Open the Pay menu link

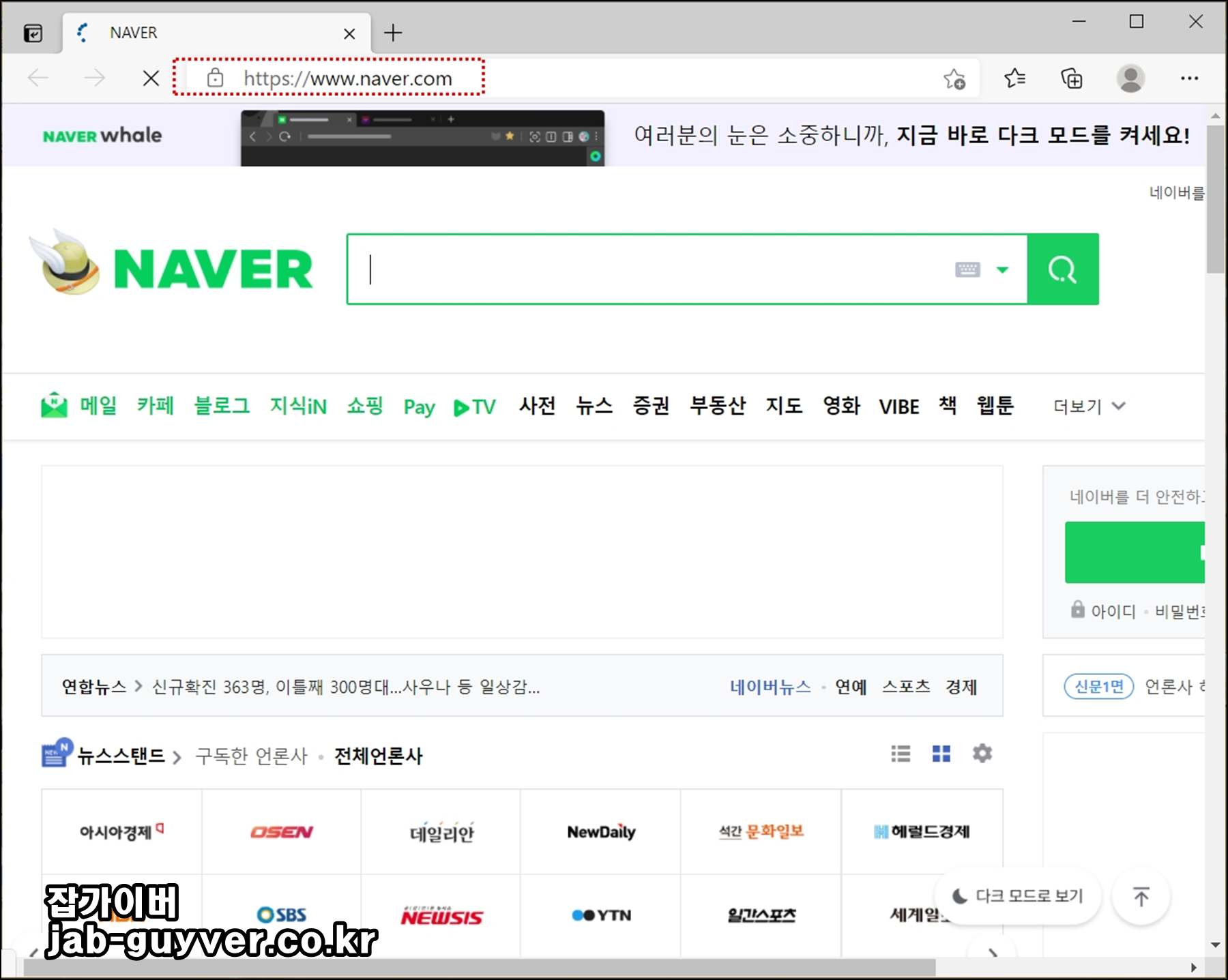pyautogui.click(x=419, y=407)
